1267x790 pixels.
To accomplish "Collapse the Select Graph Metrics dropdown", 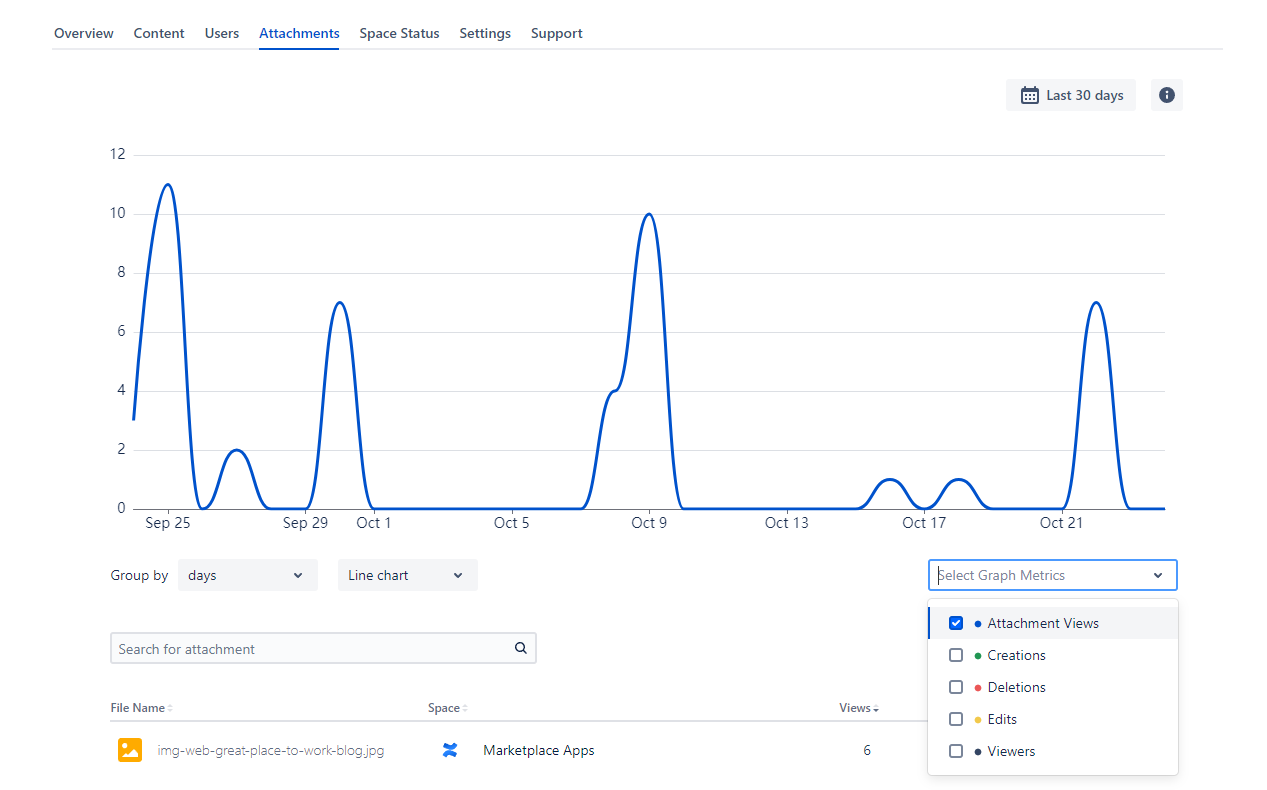I will click(x=1157, y=575).
